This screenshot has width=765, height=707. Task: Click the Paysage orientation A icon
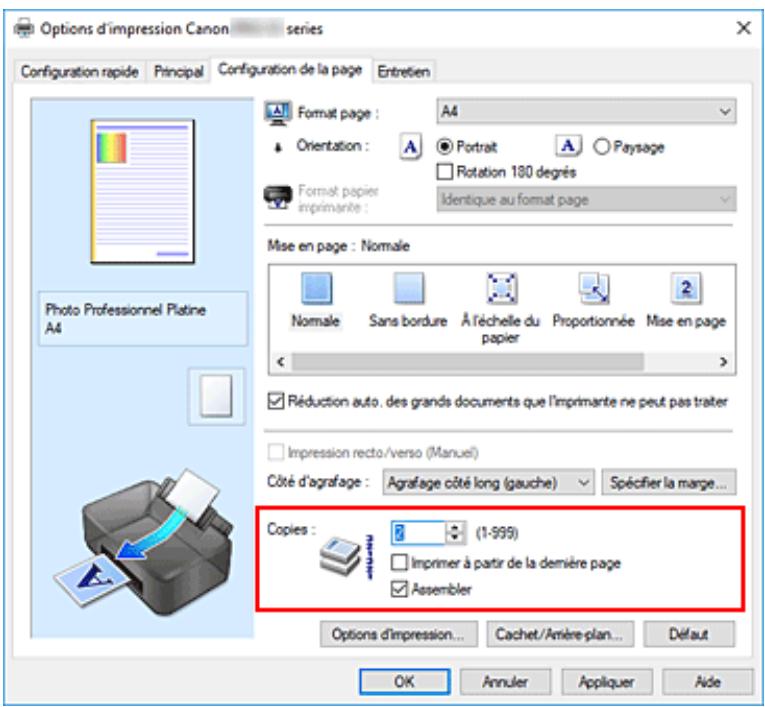tap(568, 145)
